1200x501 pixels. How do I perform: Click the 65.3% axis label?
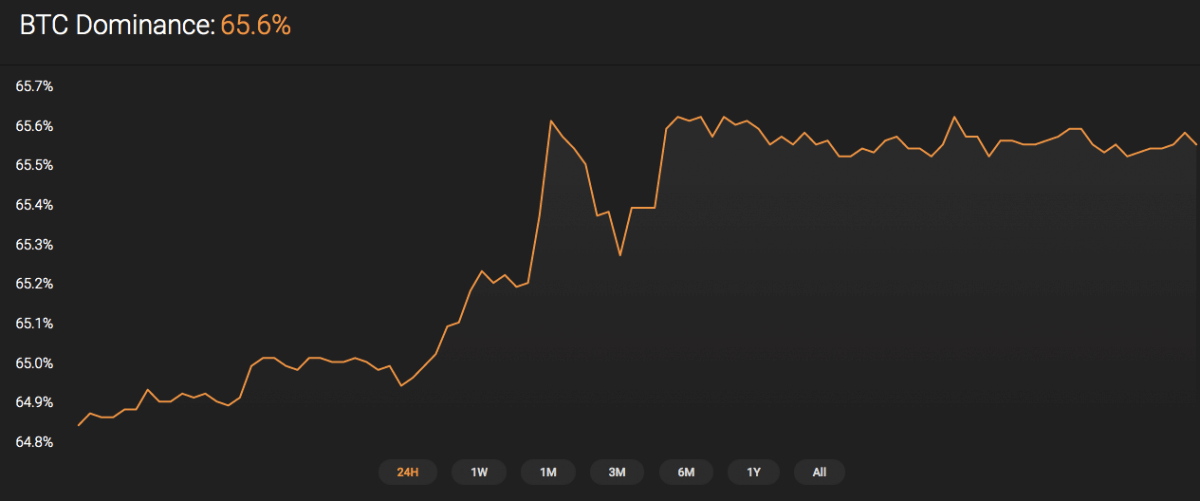(x=34, y=245)
